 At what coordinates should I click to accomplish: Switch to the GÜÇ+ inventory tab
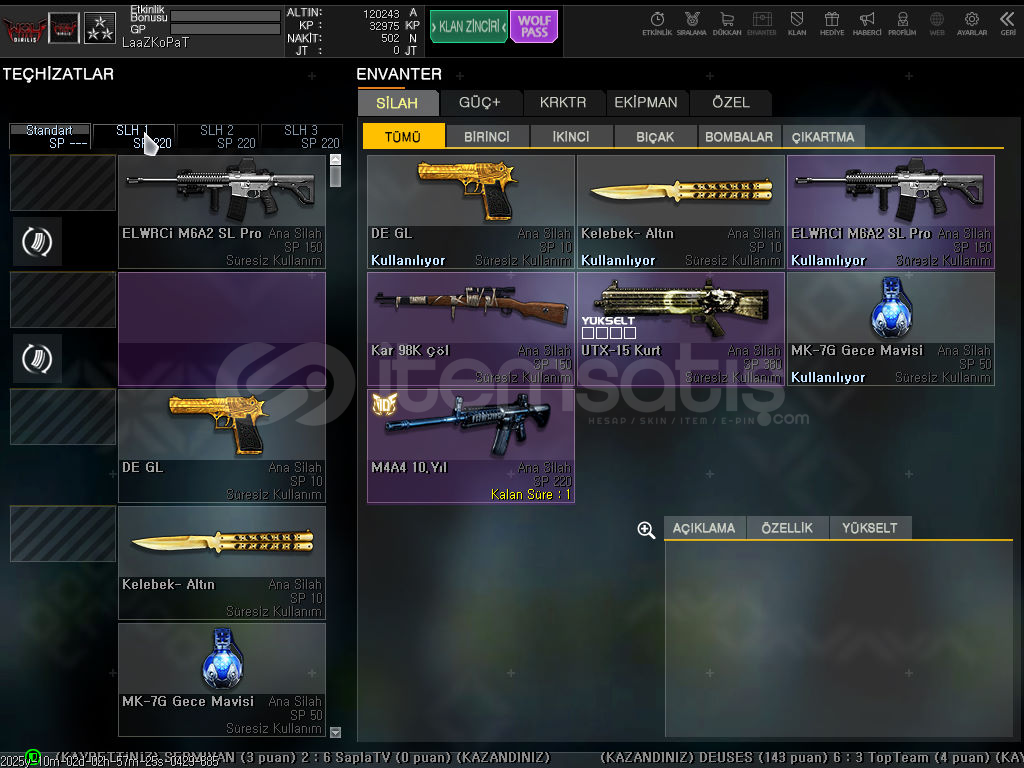479,102
